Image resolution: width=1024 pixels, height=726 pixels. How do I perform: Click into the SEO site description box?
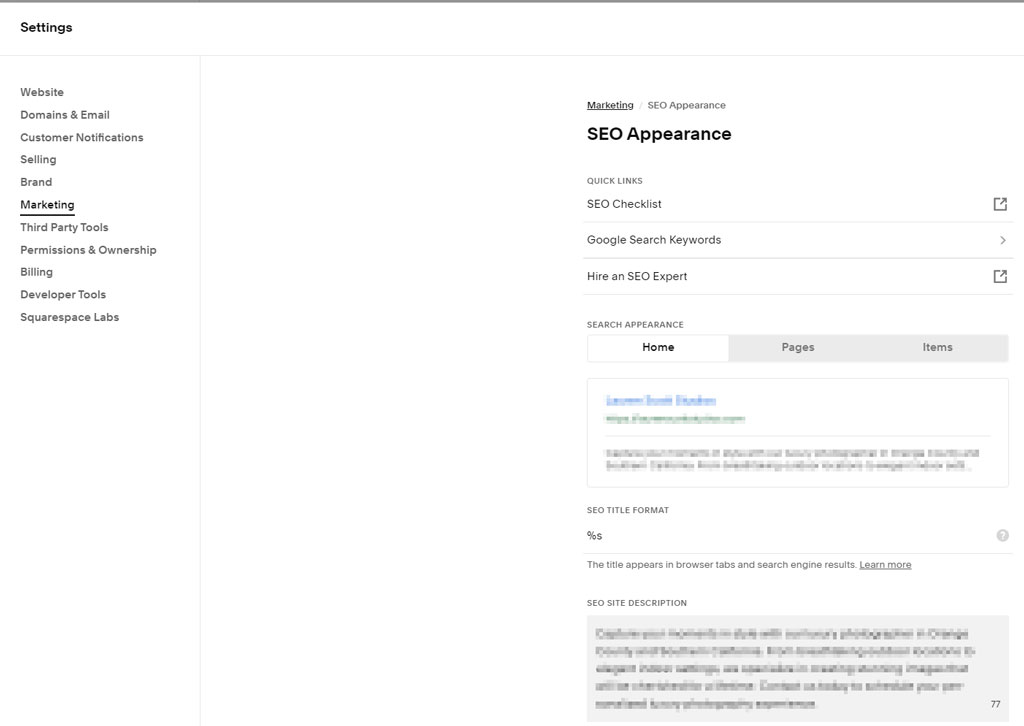point(797,669)
